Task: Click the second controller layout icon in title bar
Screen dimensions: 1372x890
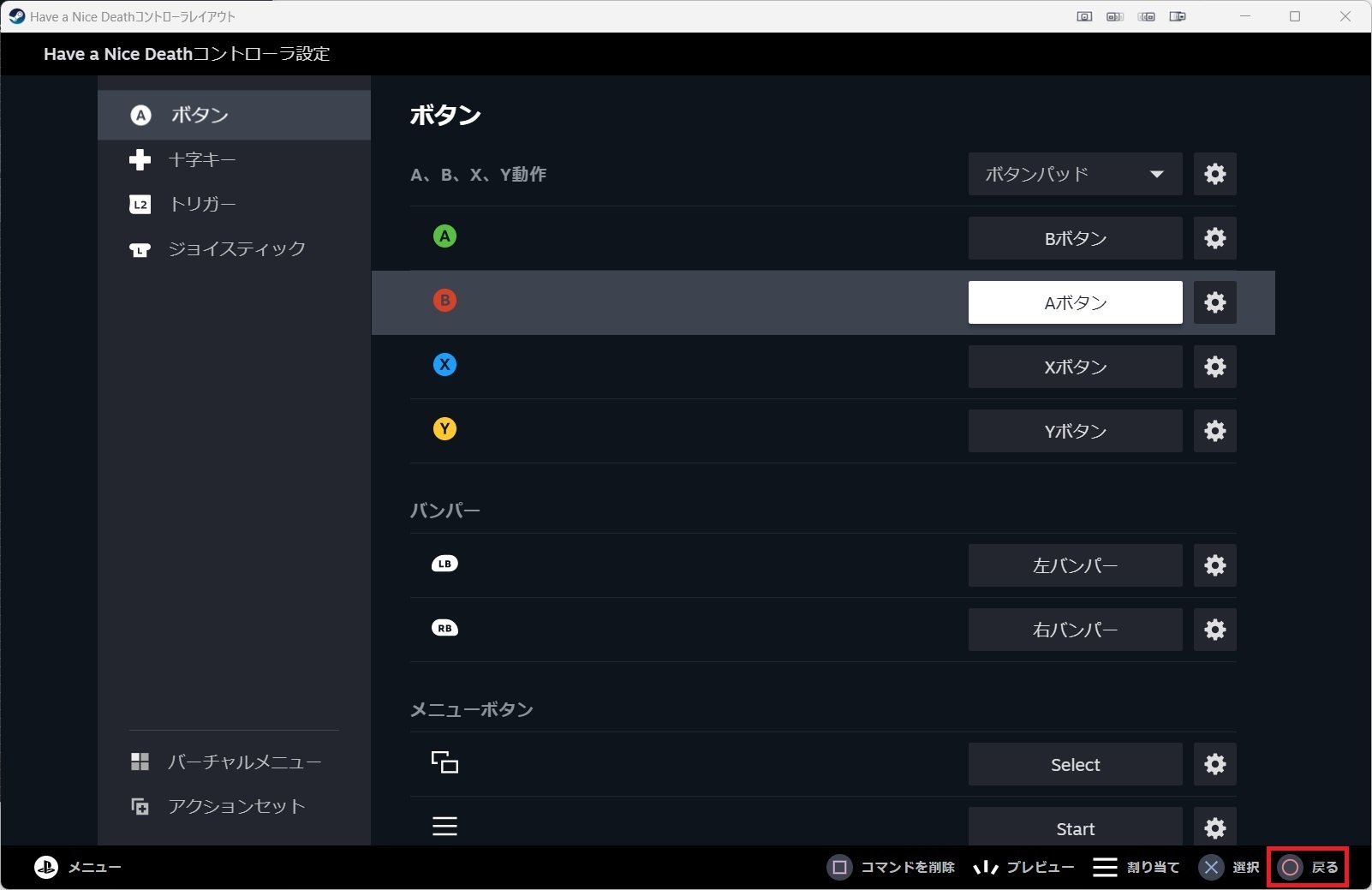Action: point(1115,16)
